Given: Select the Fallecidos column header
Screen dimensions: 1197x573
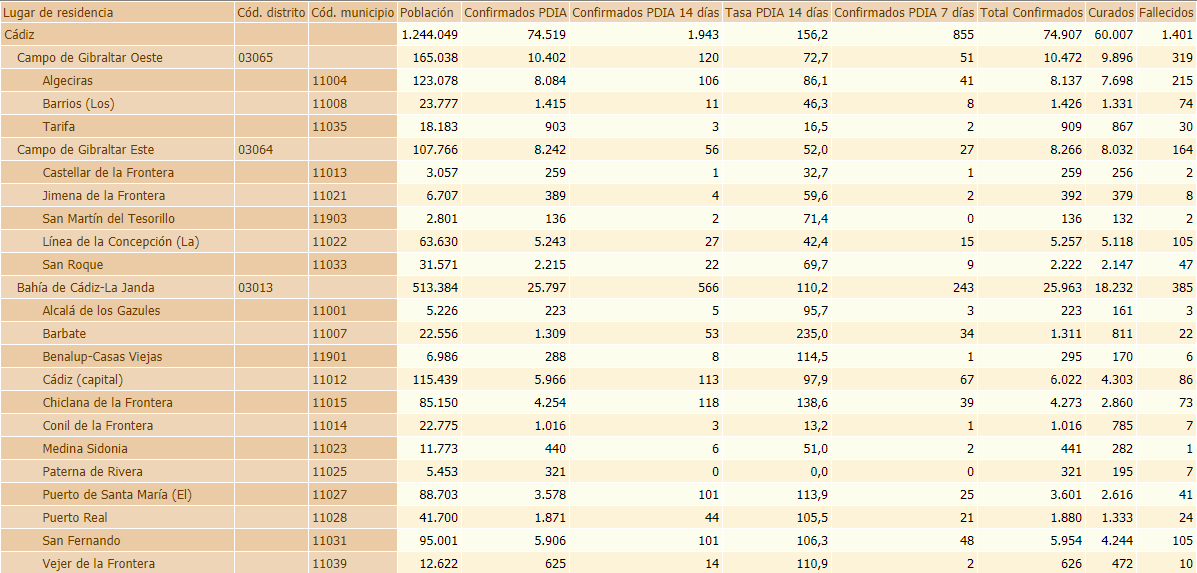Looking at the screenshot, I should tap(1166, 13).
